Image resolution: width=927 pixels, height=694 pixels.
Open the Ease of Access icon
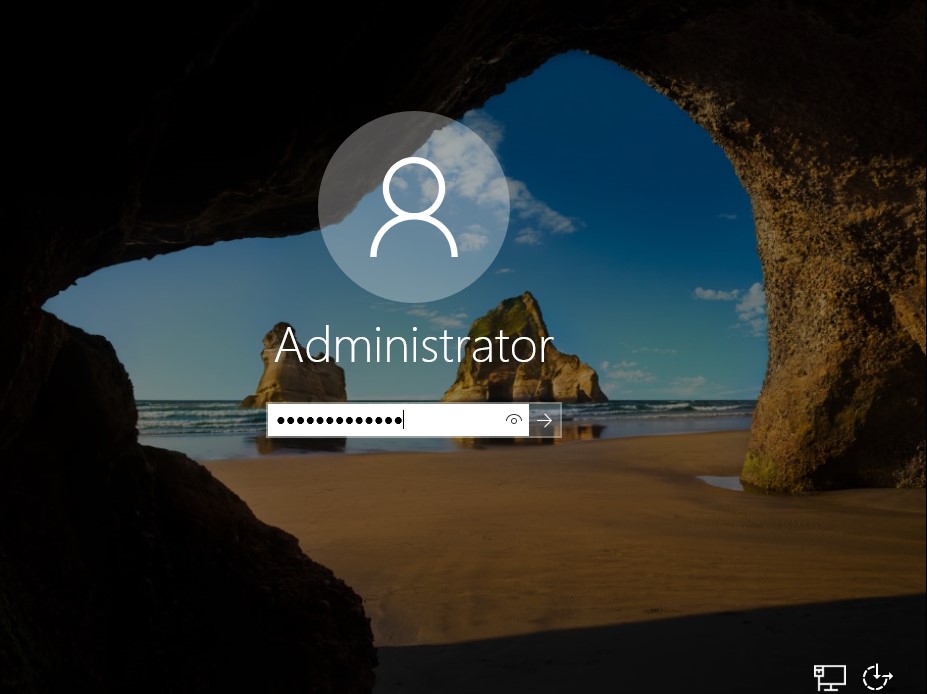877,677
